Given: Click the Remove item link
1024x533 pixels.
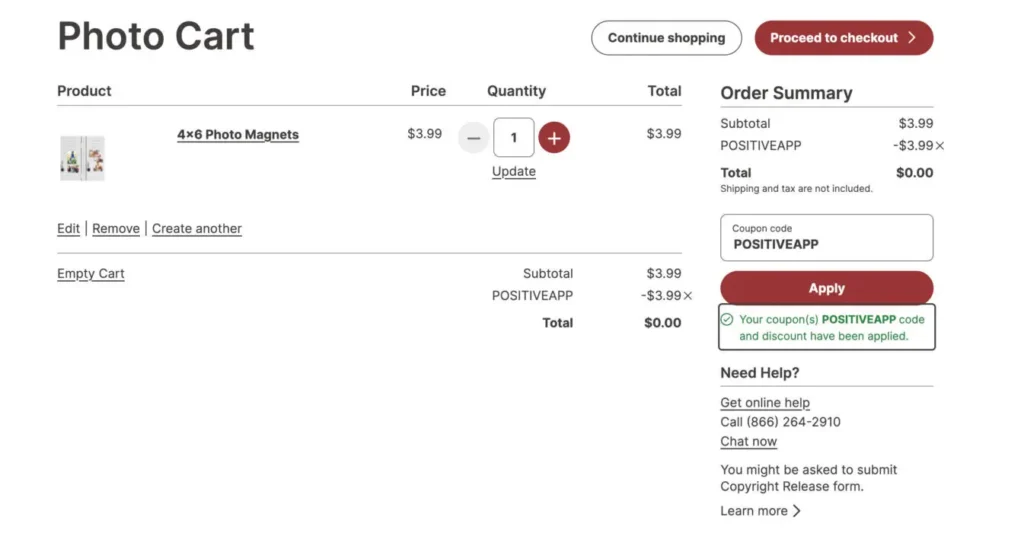Looking at the screenshot, I should 116,229.
